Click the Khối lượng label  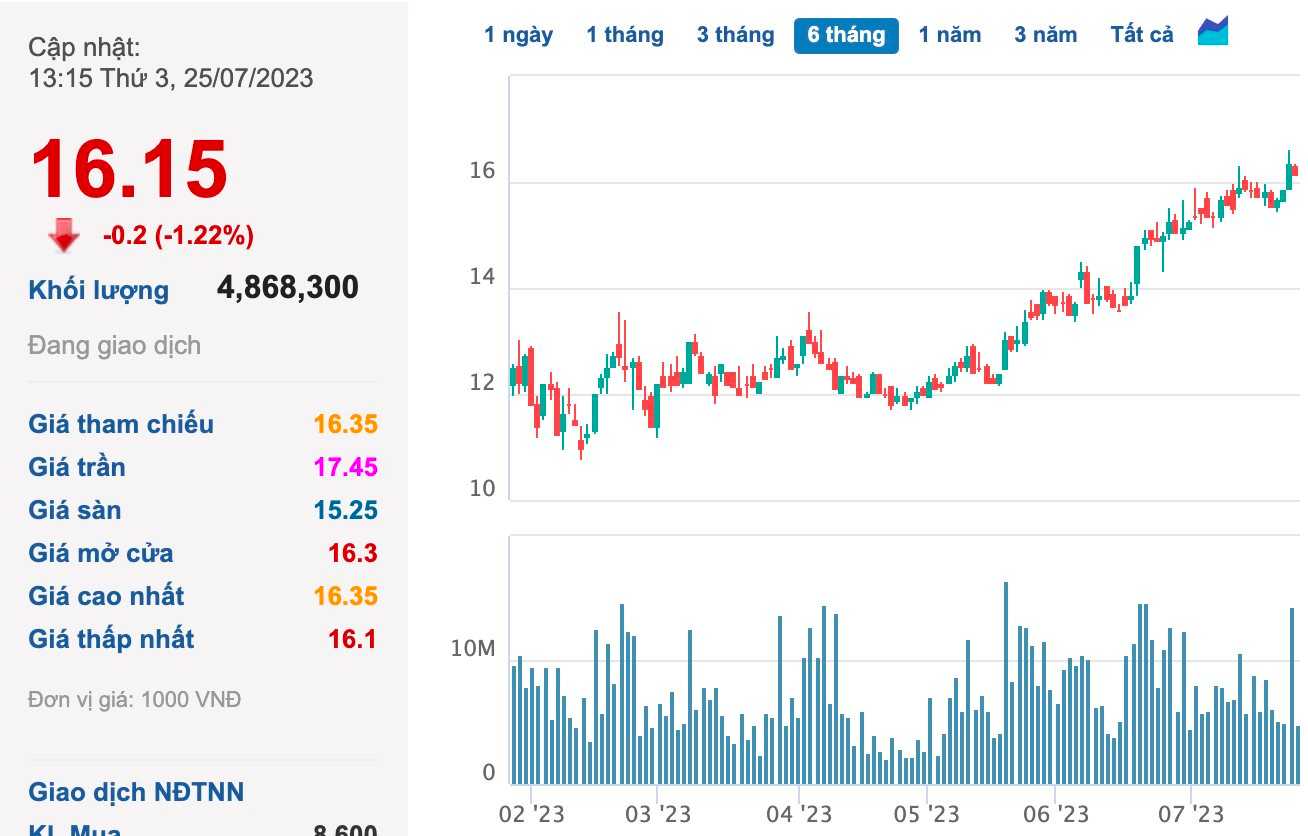point(99,291)
